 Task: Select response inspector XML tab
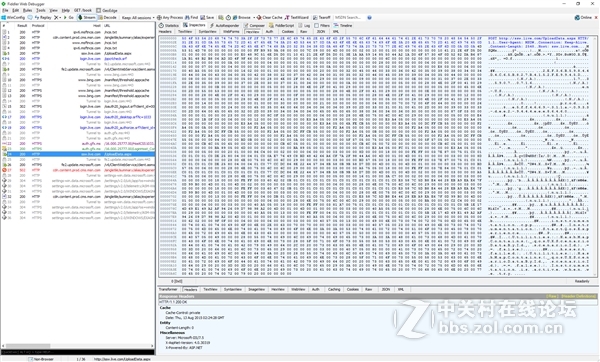[401, 289]
